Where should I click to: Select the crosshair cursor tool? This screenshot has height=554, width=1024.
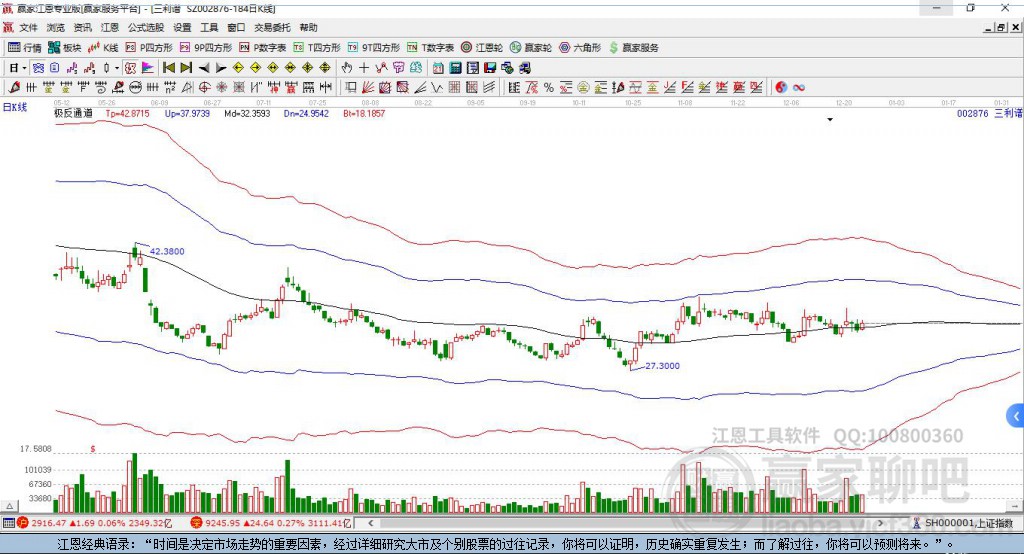[364, 68]
